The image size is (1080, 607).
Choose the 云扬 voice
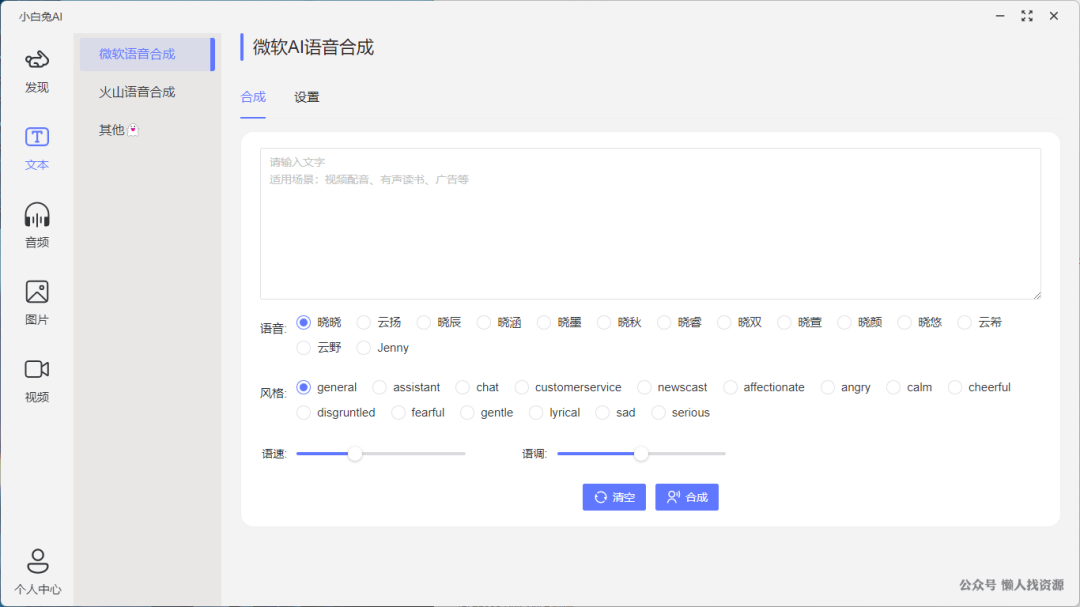(364, 322)
